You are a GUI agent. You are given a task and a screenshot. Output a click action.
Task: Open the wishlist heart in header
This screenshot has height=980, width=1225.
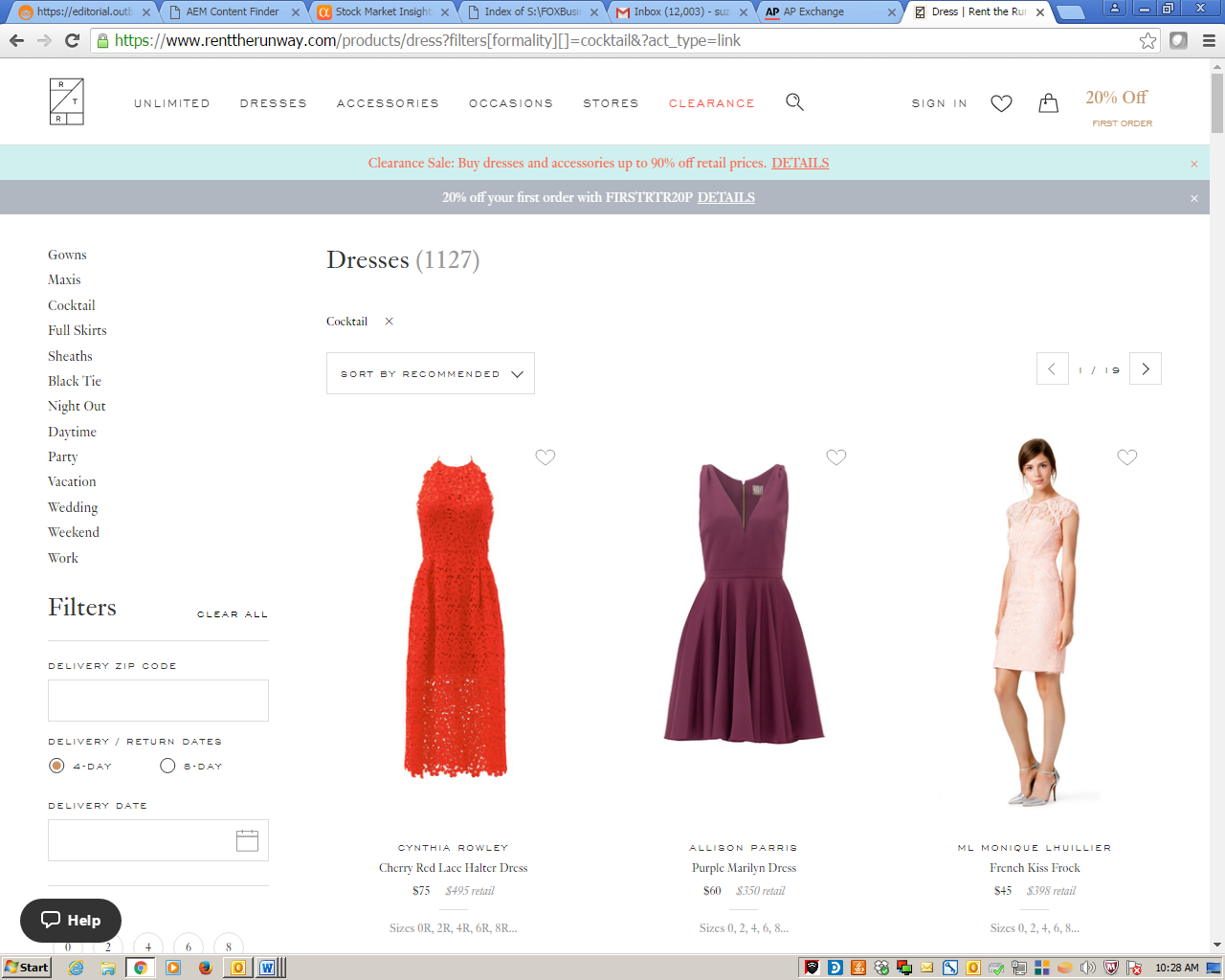1001,103
